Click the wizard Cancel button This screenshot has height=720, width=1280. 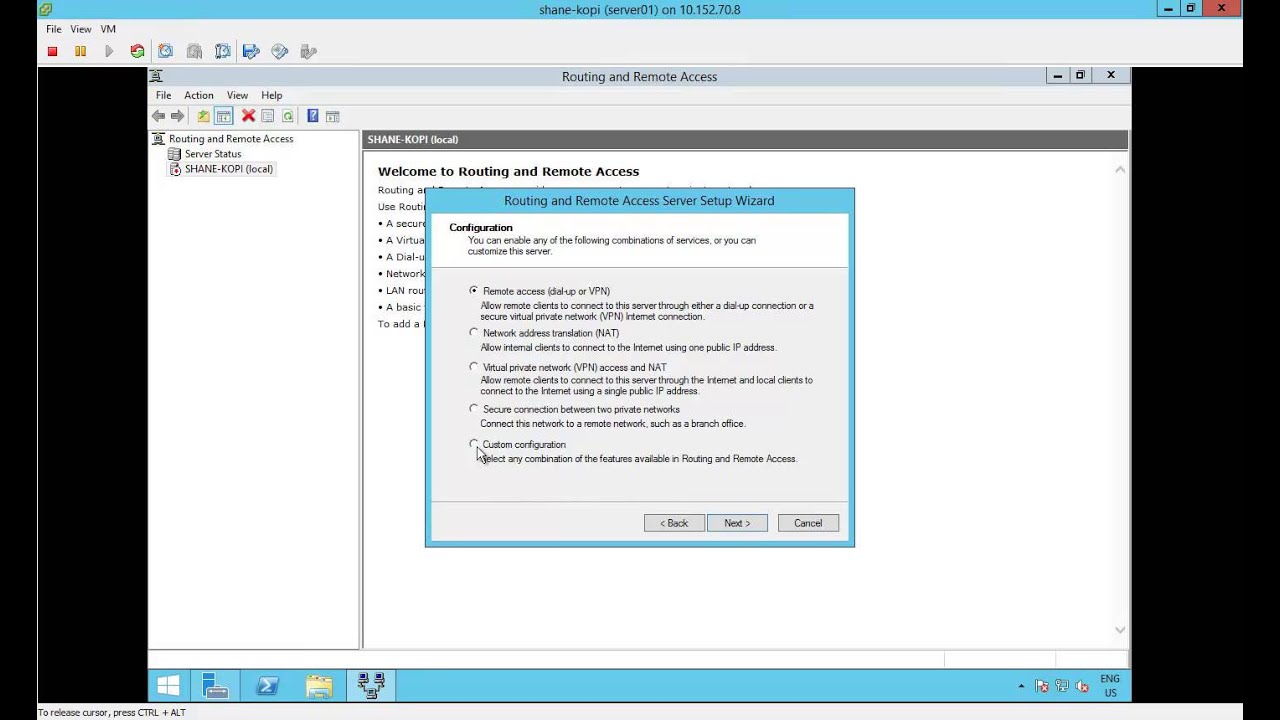(x=808, y=523)
